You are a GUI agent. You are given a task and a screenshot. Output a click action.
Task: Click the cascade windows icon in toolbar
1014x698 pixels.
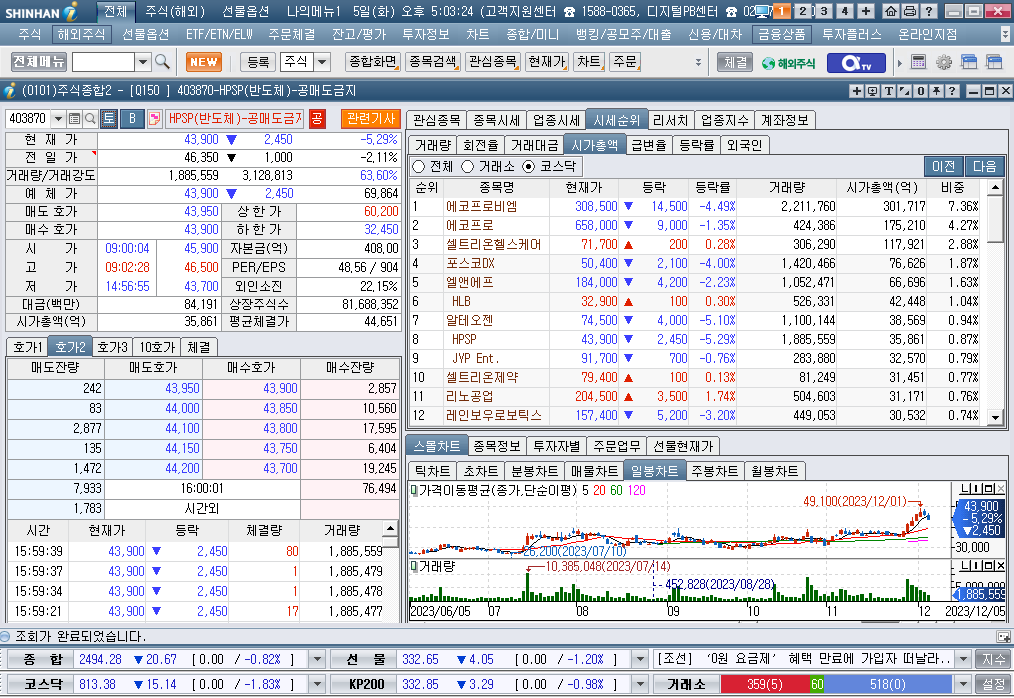point(969,62)
